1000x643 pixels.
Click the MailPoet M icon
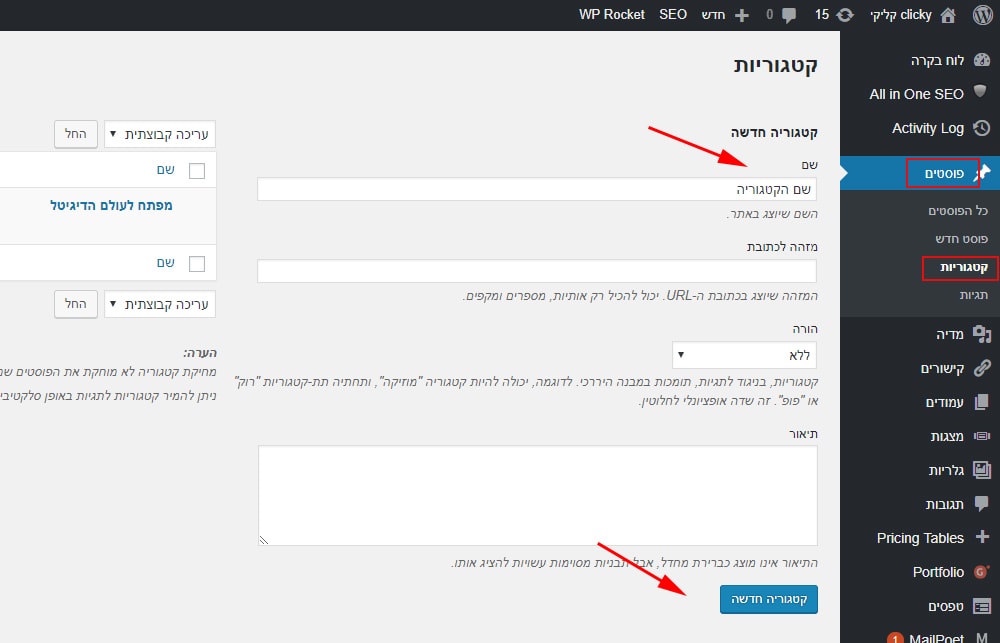(982, 637)
